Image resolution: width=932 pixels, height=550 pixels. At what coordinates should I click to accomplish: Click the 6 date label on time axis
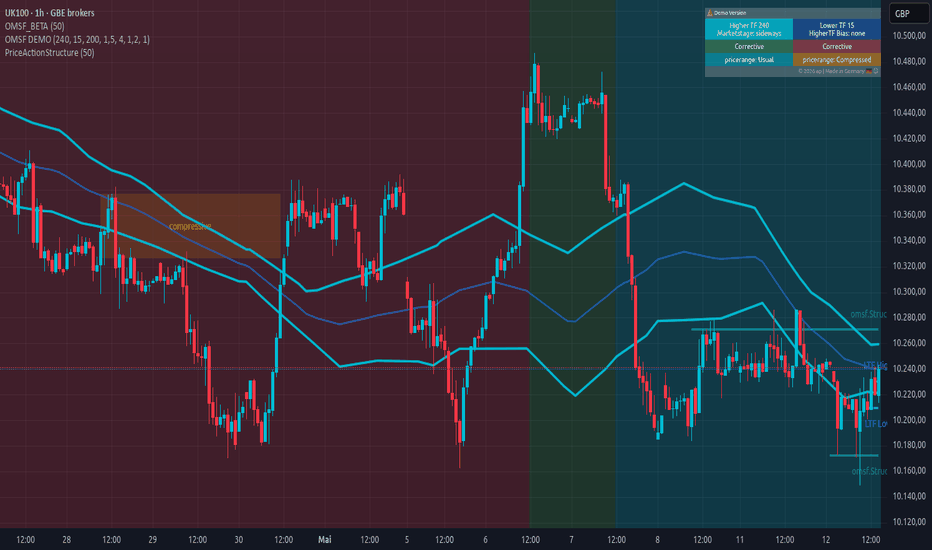[x=486, y=539]
